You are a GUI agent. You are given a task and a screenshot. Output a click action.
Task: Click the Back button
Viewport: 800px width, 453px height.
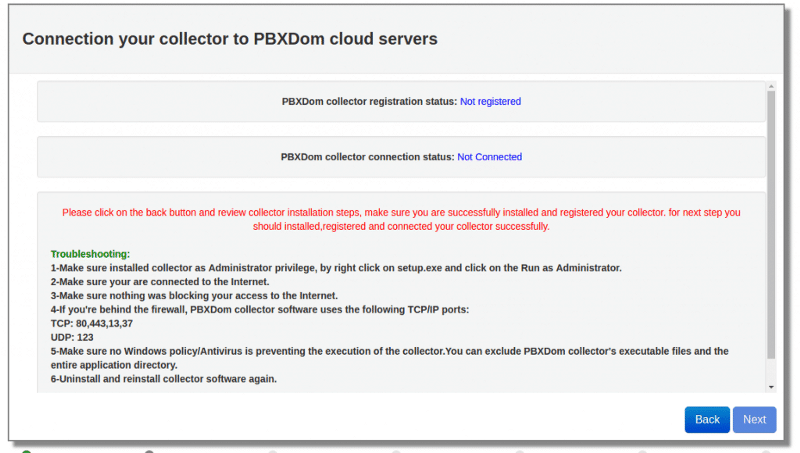(x=707, y=420)
